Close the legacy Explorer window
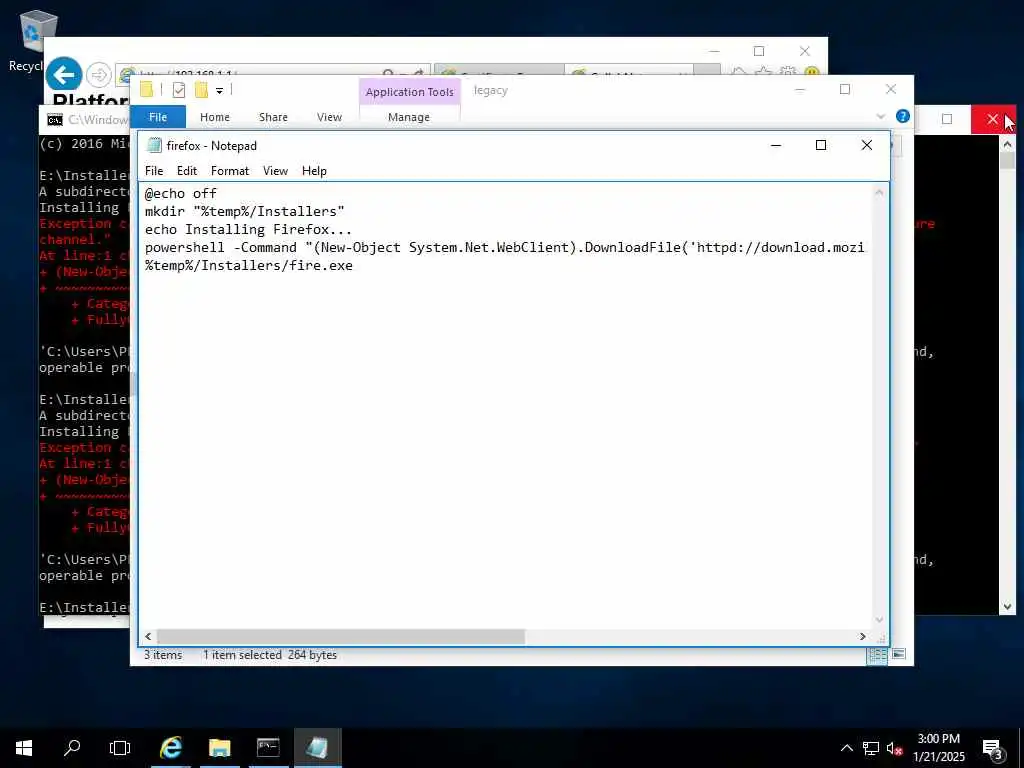This screenshot has width=1024, height=768. click(891, 89)
